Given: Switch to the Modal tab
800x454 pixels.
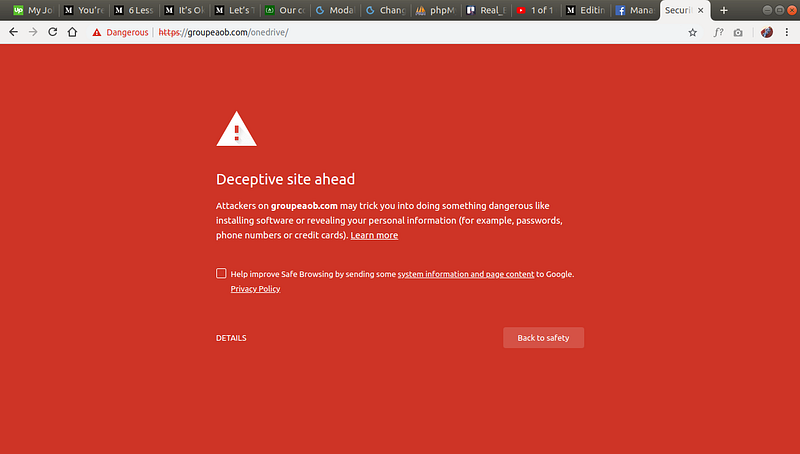Looking at the screenshot, I should point(335,10).
